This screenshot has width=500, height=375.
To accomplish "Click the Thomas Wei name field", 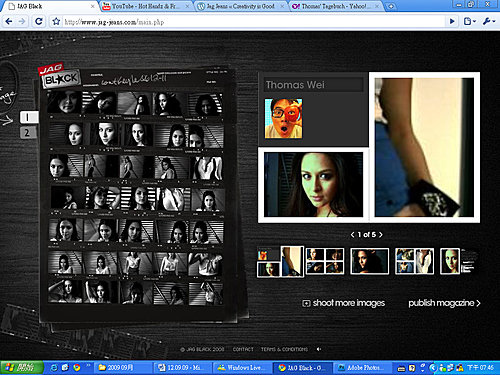I will click(x=313, y=85).
